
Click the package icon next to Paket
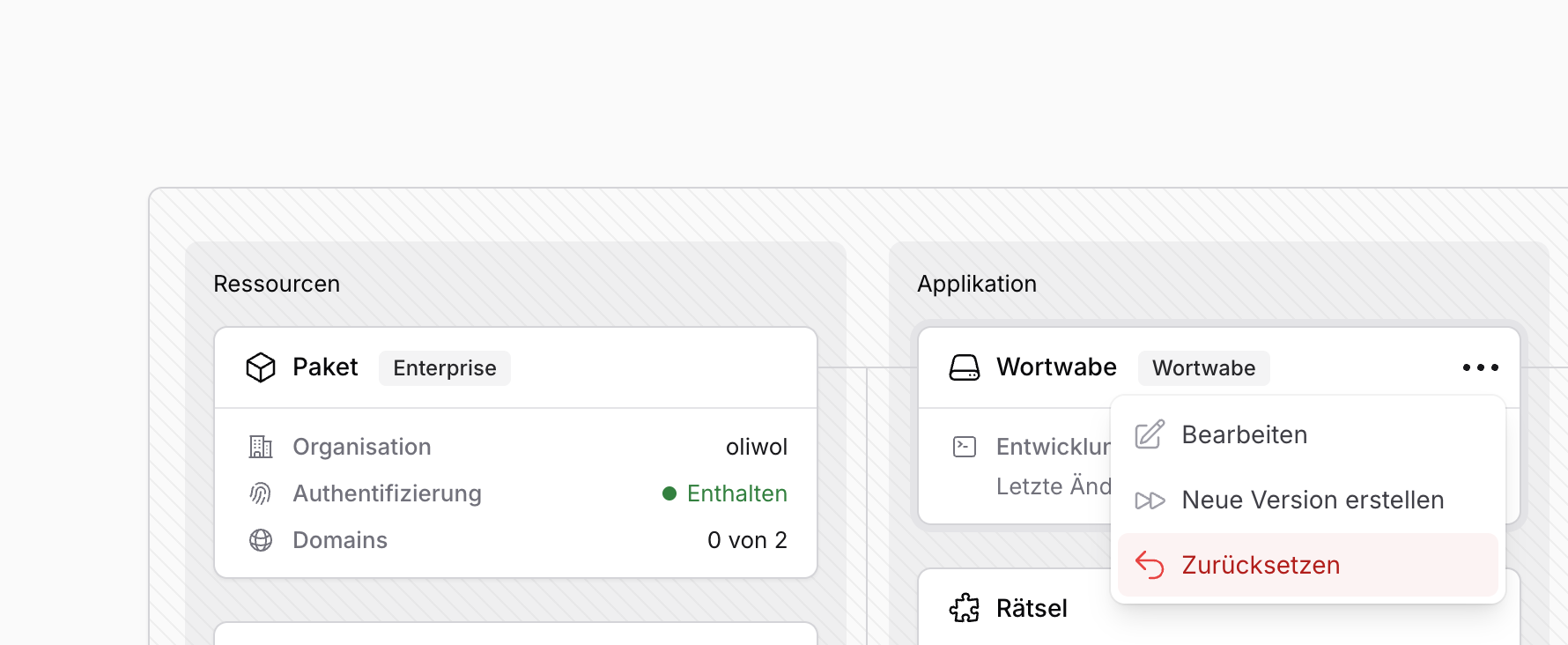261,367
